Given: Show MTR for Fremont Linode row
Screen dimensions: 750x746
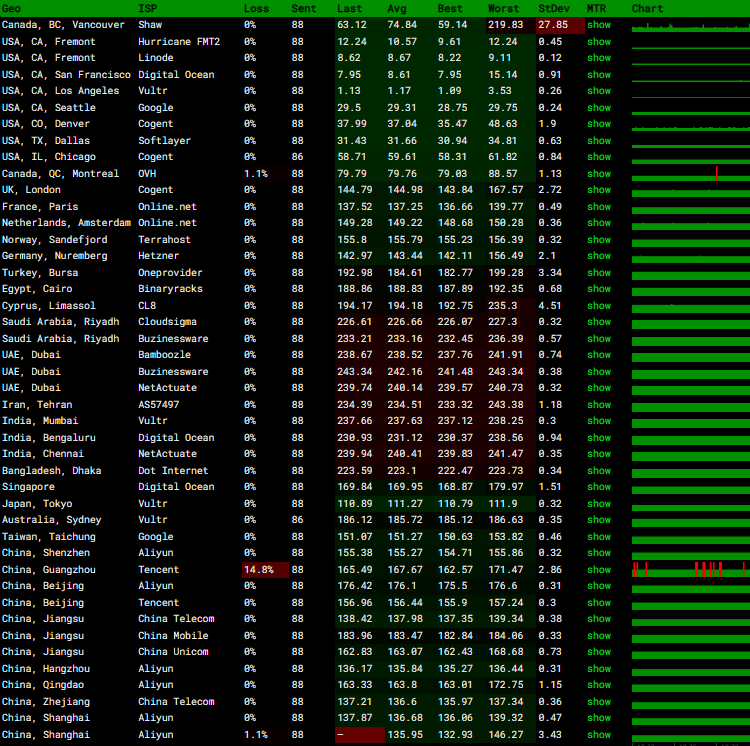Looking at the screenshot, I should point(599,58).
